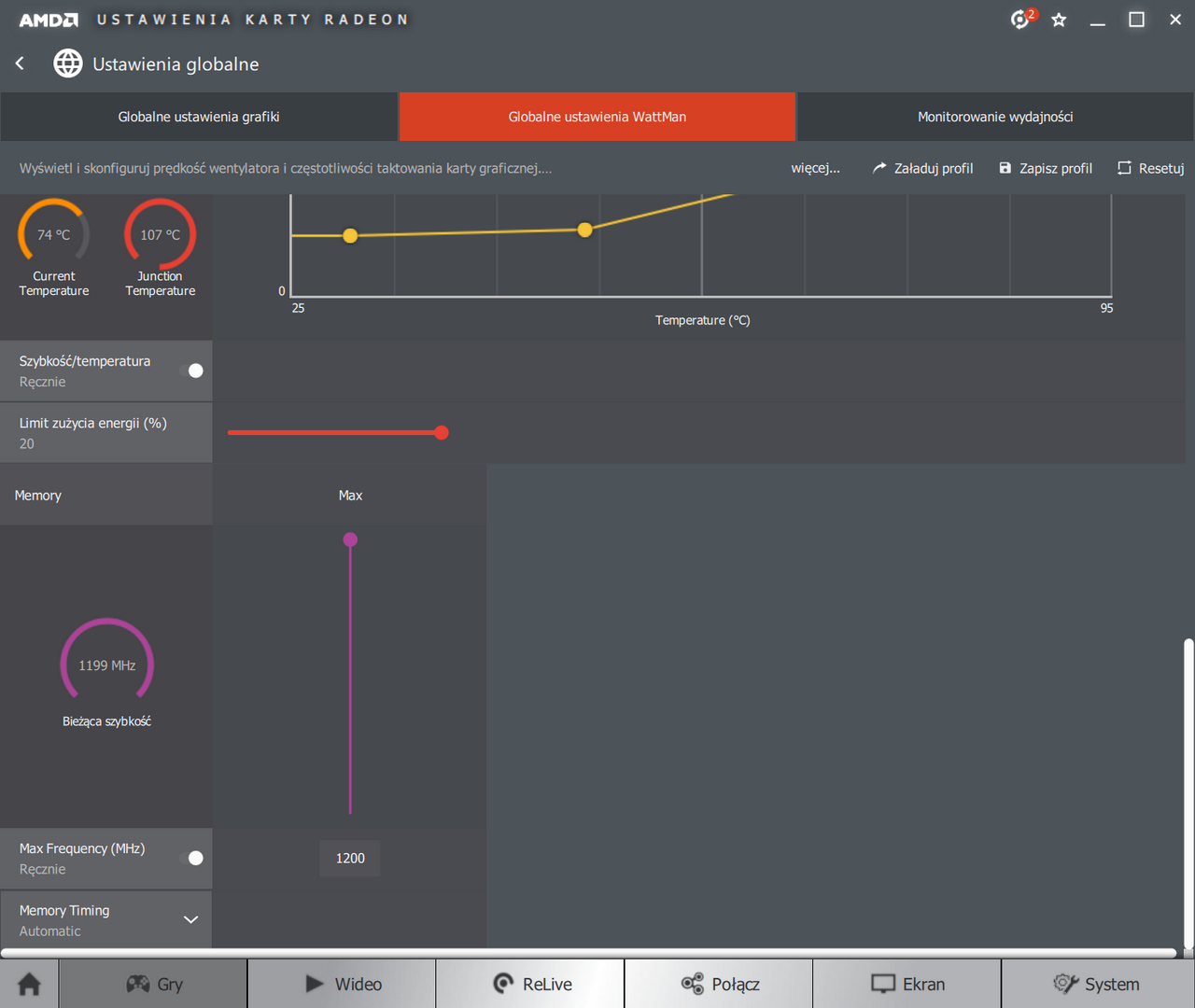Image resolution: width=1195 pixels, height=1008 pixels.
Task: Go back using the arrow icon
Action: click(x=20, y=63)
